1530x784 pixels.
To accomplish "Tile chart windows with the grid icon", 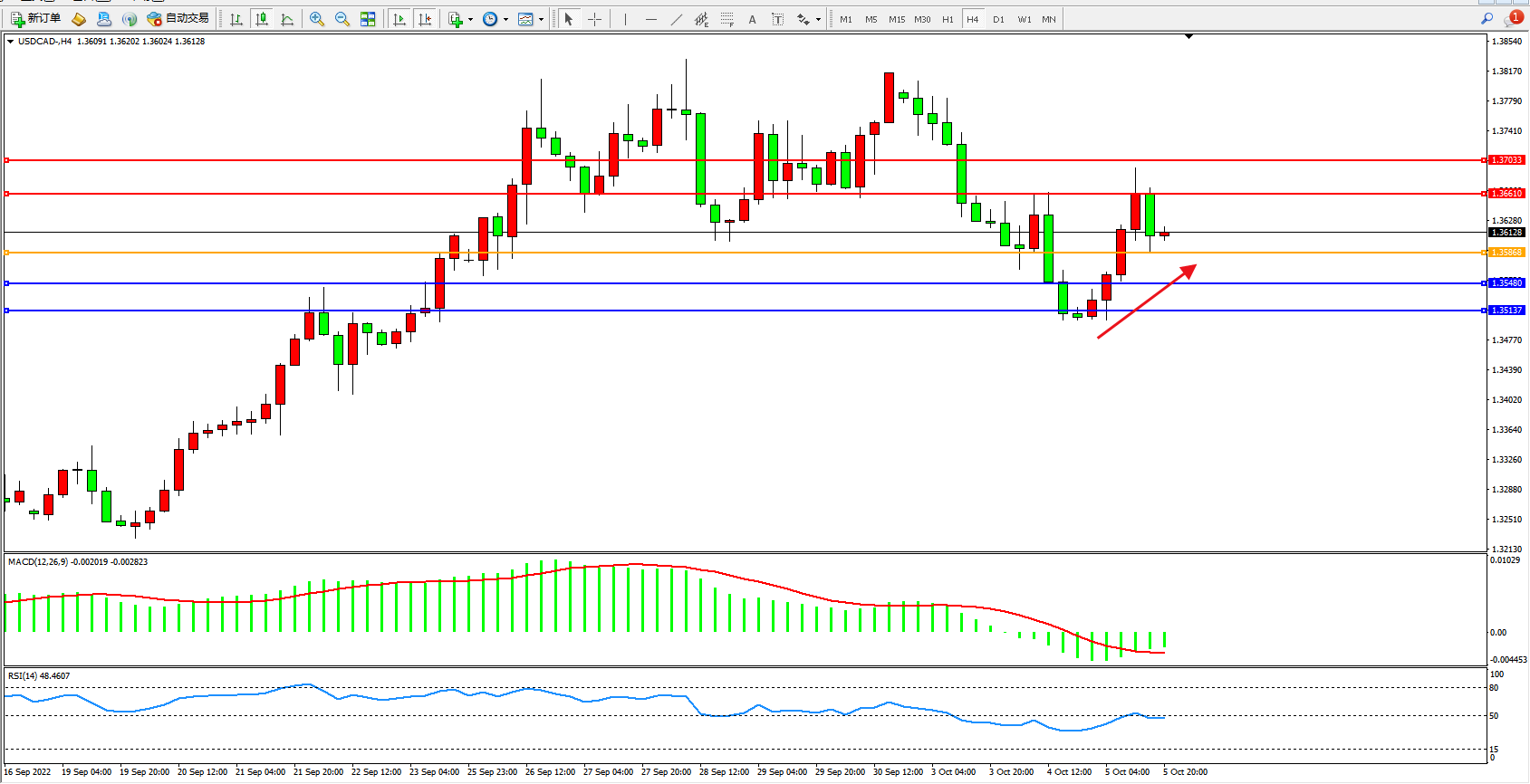I will tap(368, 19).
